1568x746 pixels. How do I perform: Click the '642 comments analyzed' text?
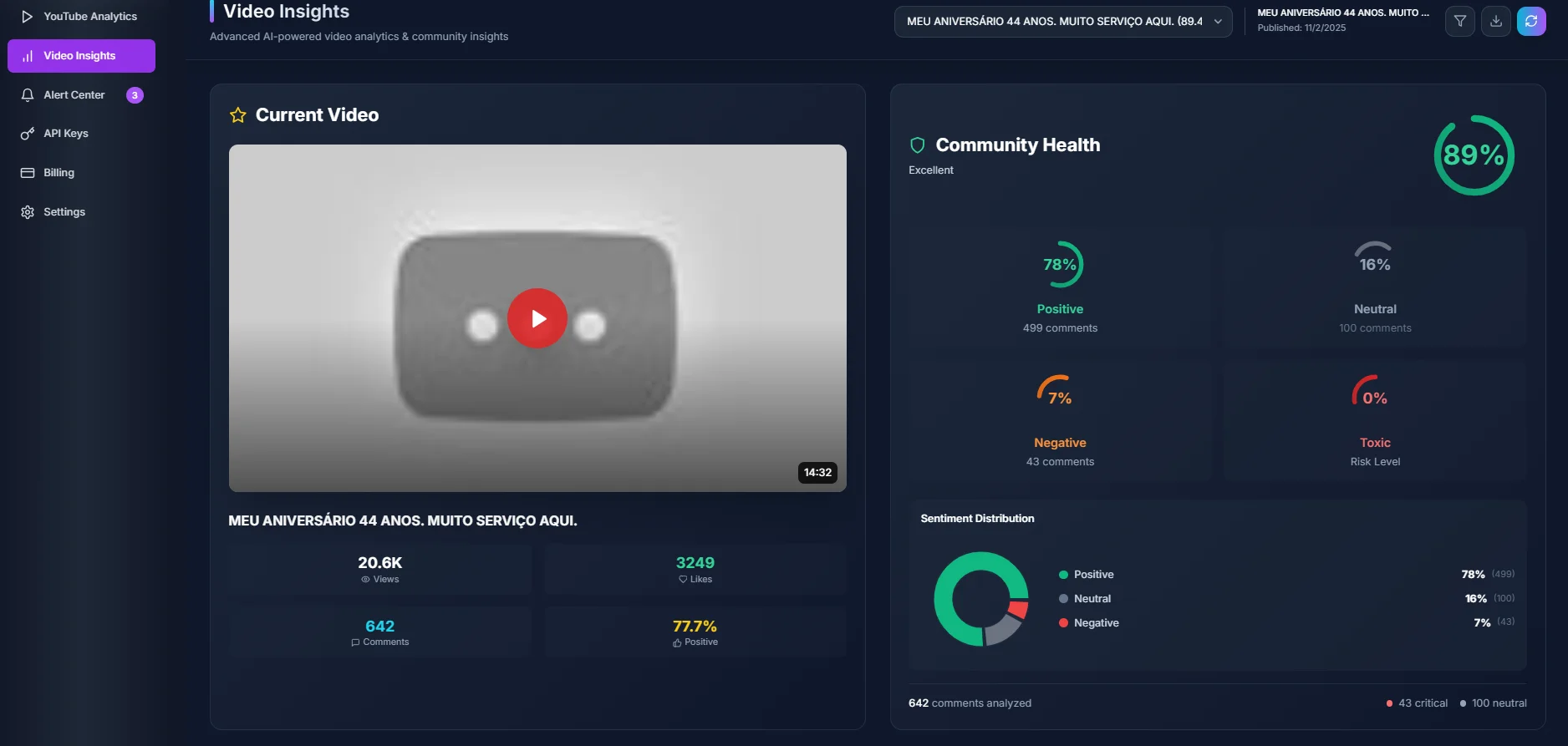pos(970,703)
